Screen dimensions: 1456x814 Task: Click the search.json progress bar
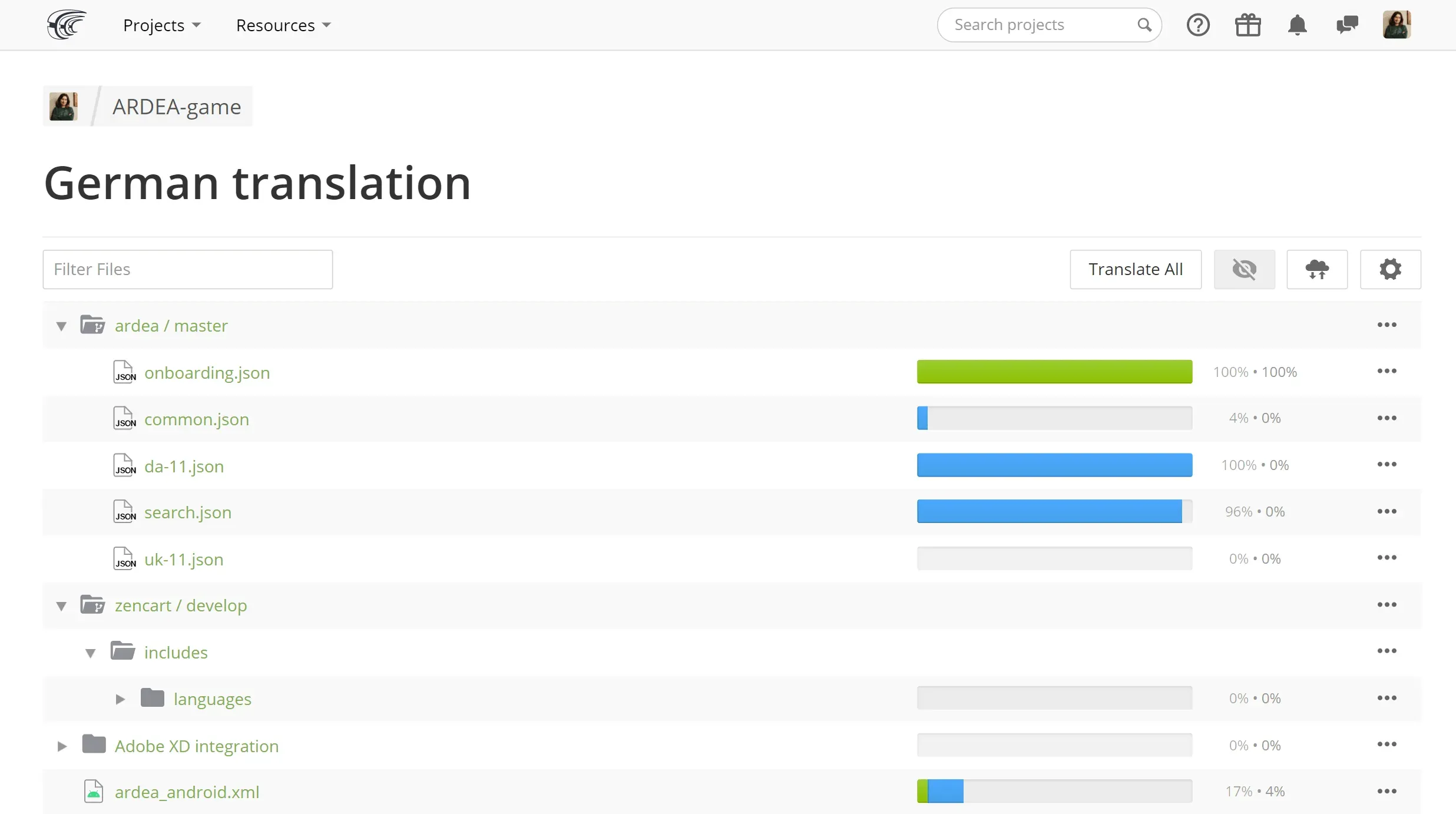(x=1054, y=511)
